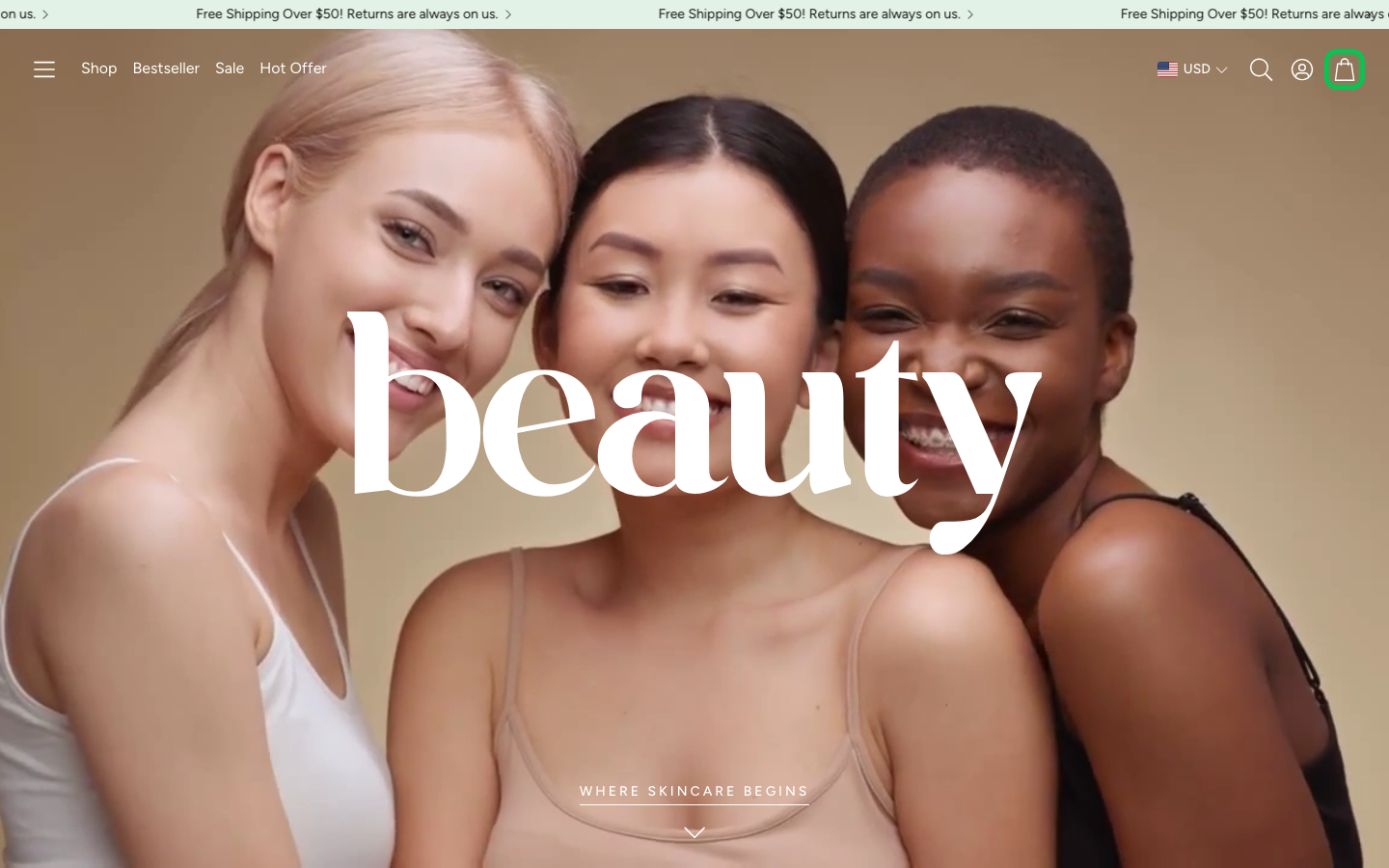Screen dimensions: 1389x868
Task: Click the scroll-down chevron below the tagline
Action: 694,832
